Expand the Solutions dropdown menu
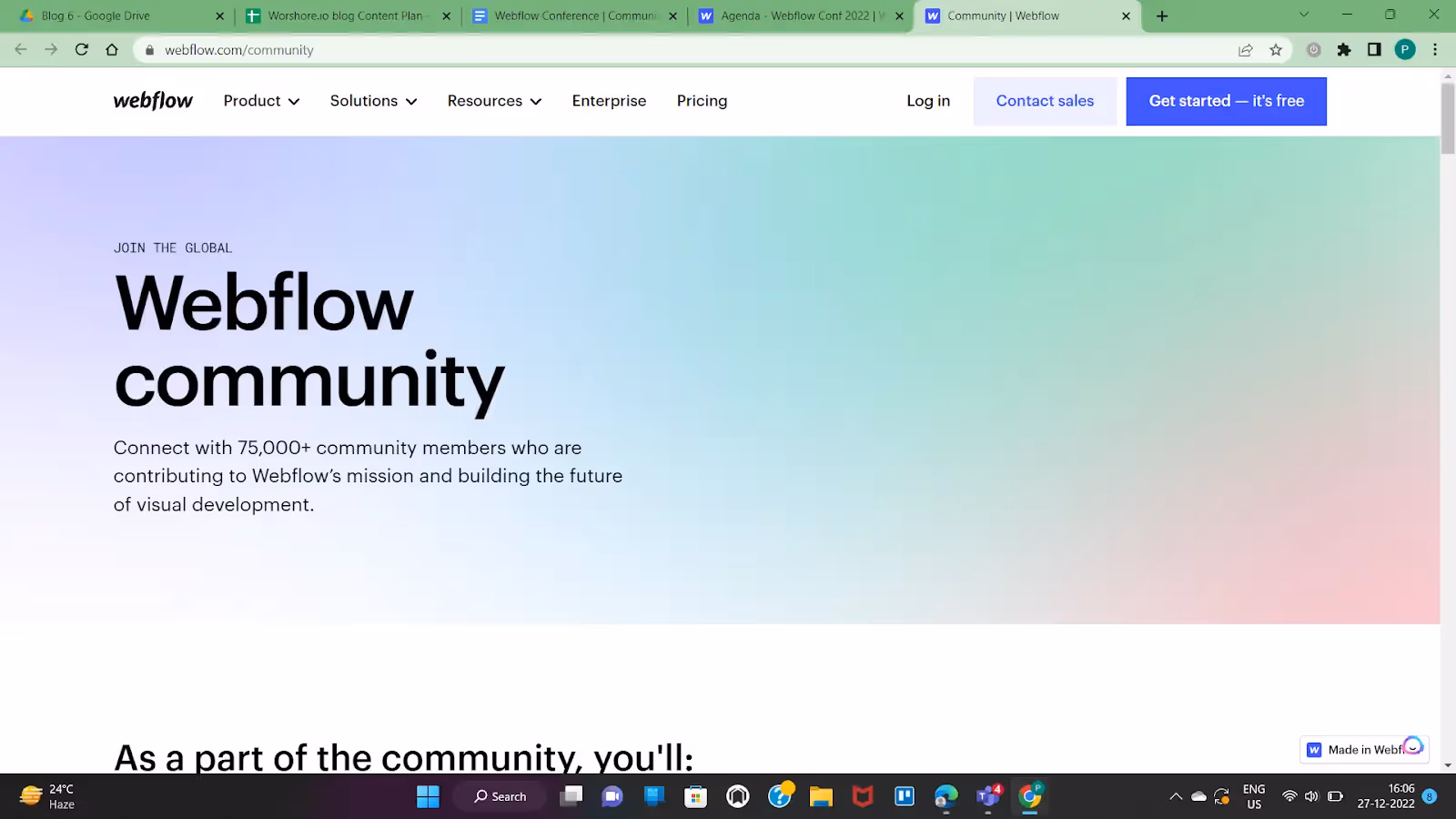1456x819 pixels. pos(373,101)
